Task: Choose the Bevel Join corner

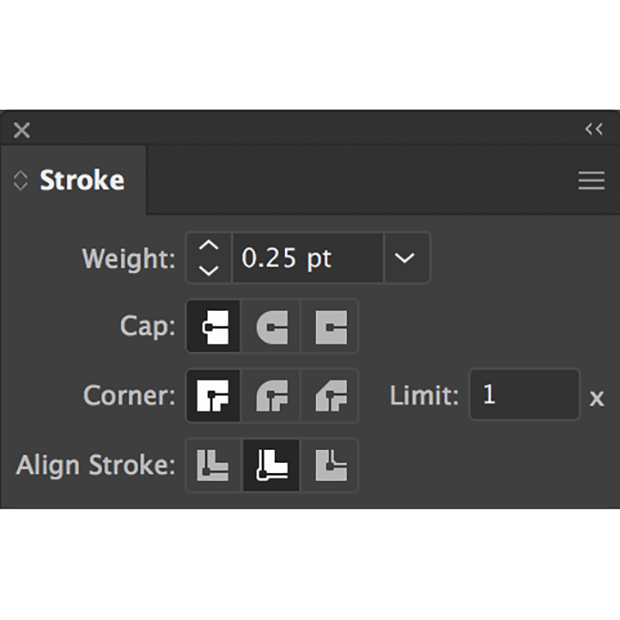Action: tap(330, 395)
